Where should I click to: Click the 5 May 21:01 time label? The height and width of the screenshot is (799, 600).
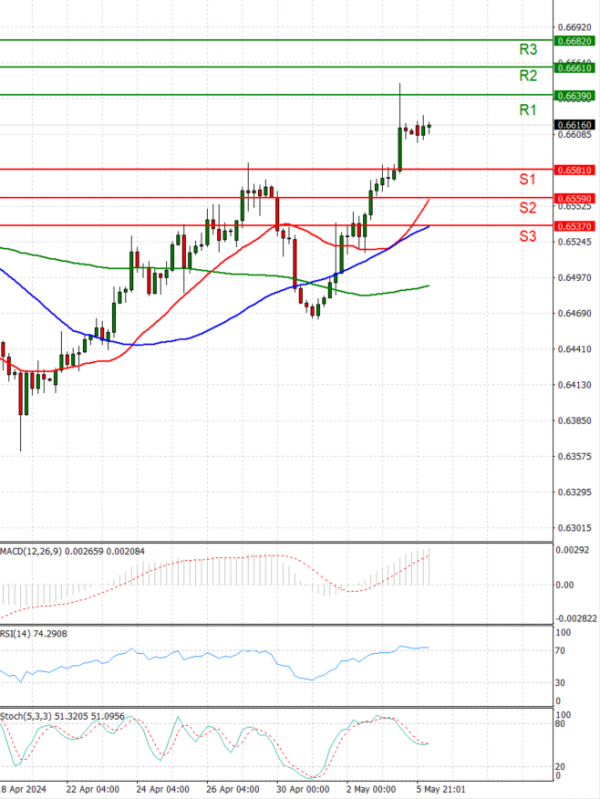coord(440,789)
